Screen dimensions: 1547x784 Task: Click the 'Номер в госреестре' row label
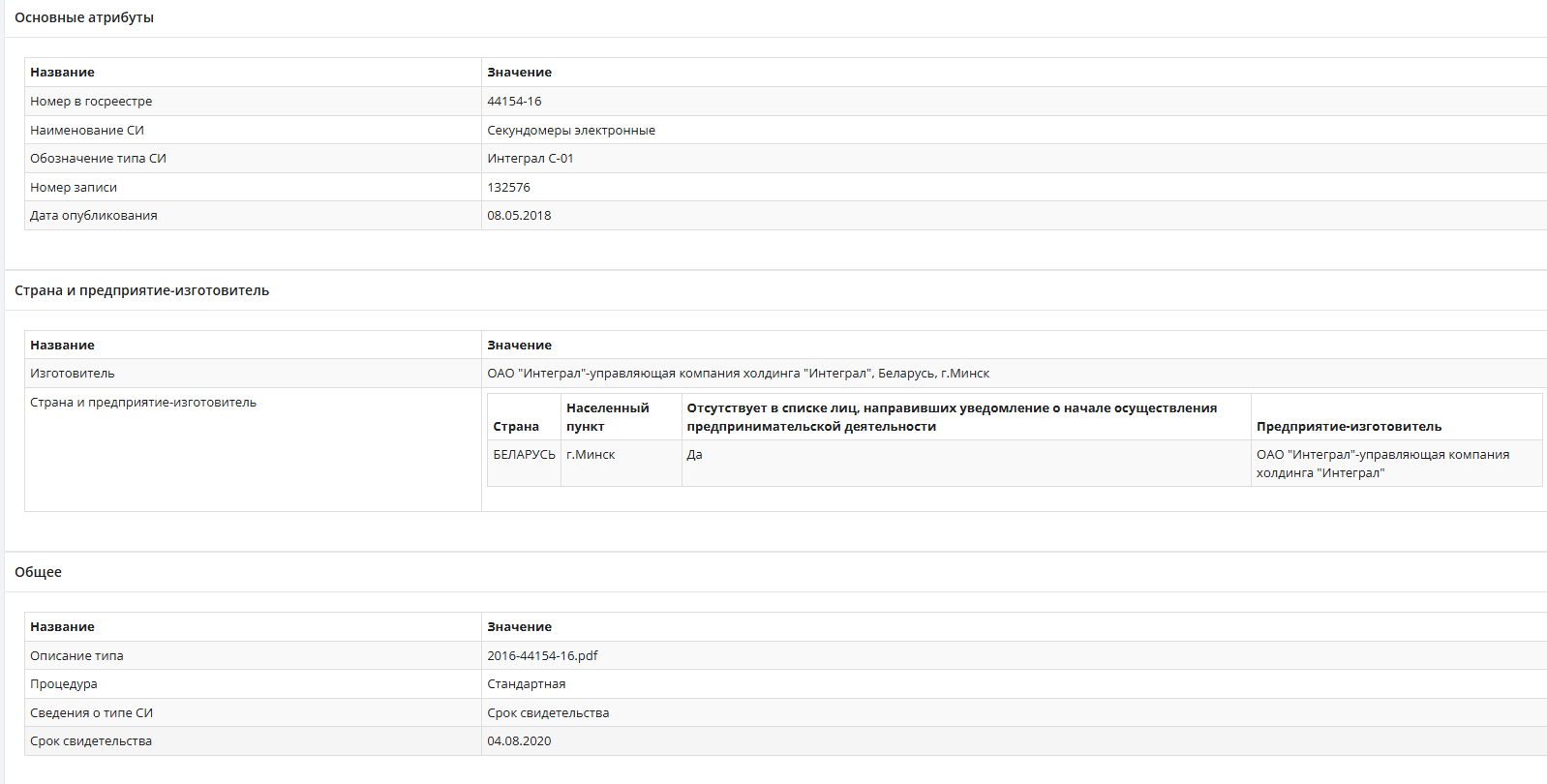91,102
